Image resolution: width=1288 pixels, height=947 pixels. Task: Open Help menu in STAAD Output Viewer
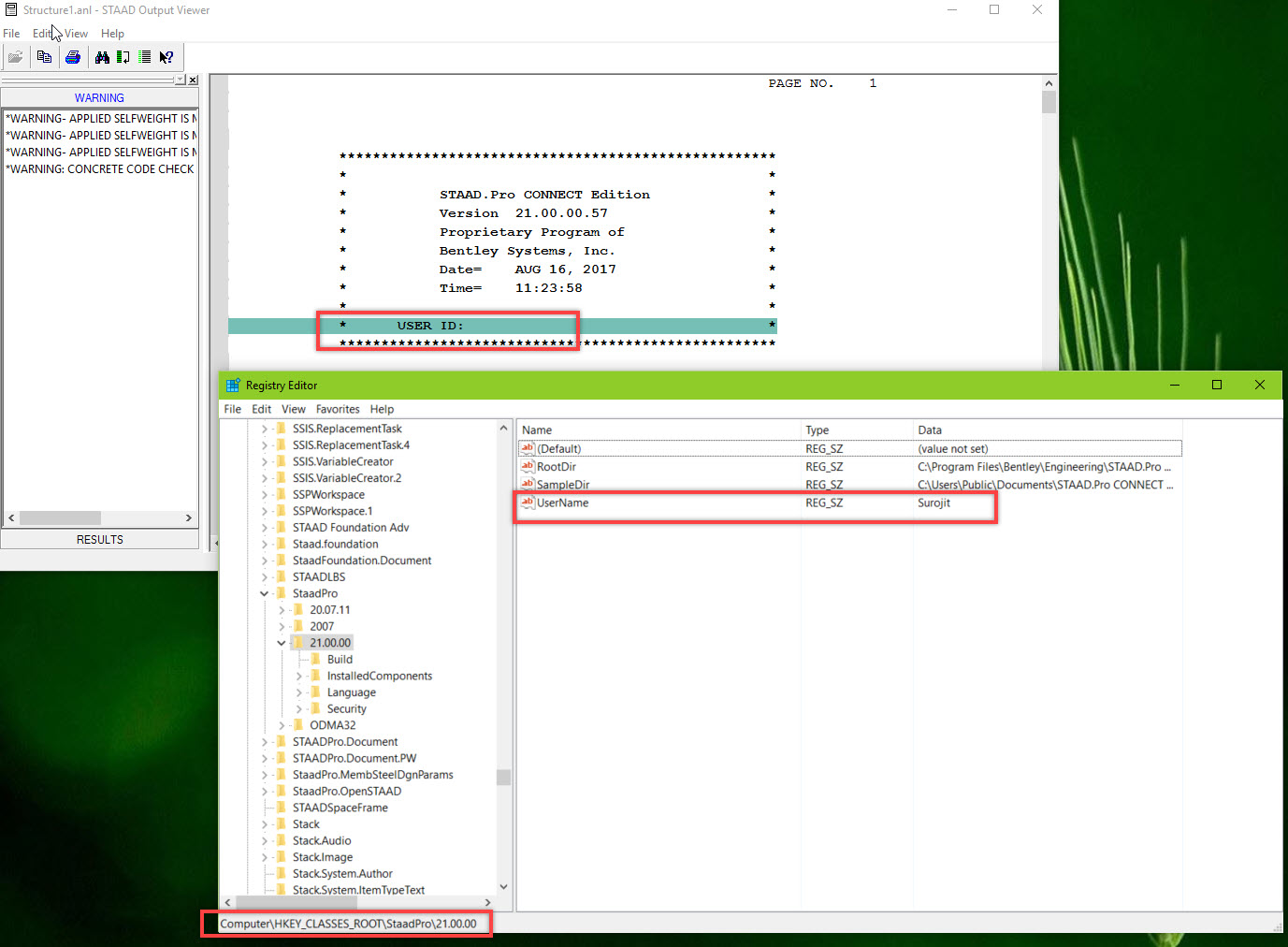coord(112,34)
